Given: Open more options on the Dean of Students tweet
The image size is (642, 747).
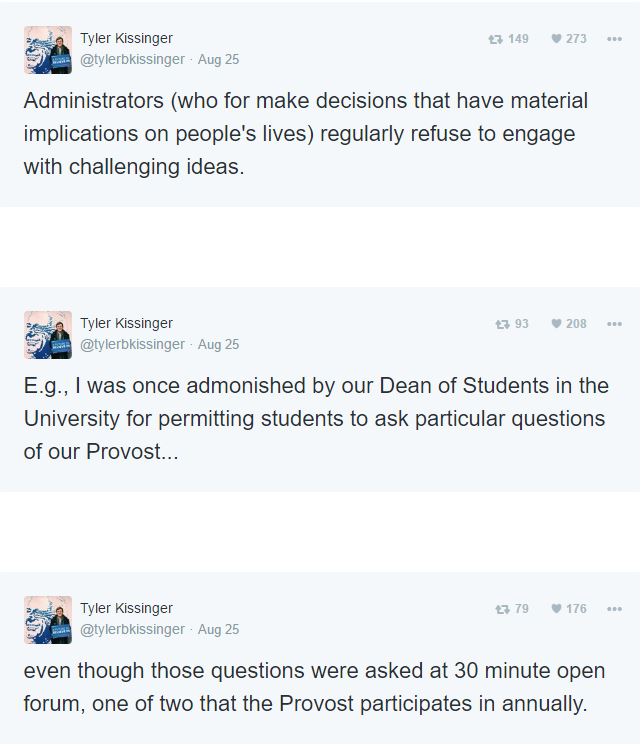Looking at the screenshot, I should 614,324.
